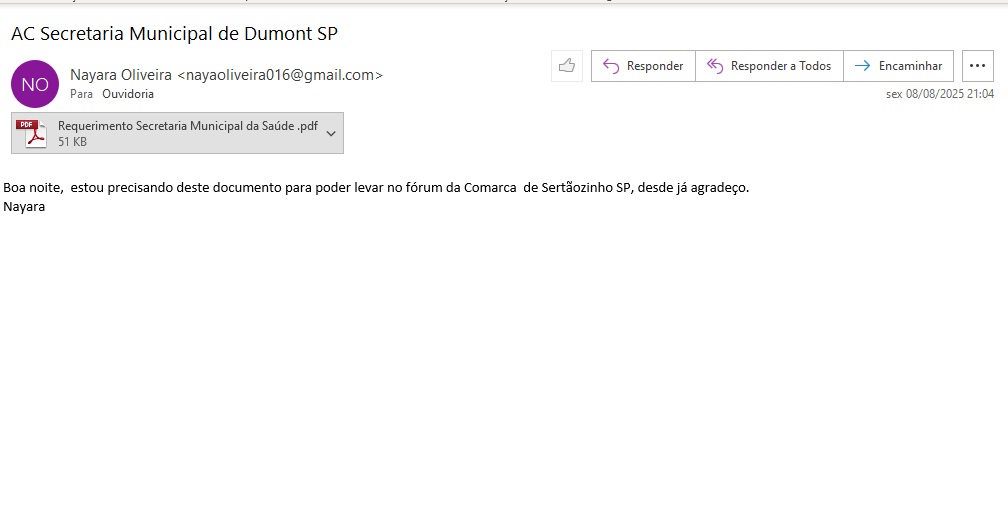This screenshot has height=528, width=1008.
Task: Expand the PDF attachment dropdown chevron
Action: pos(331,134)
